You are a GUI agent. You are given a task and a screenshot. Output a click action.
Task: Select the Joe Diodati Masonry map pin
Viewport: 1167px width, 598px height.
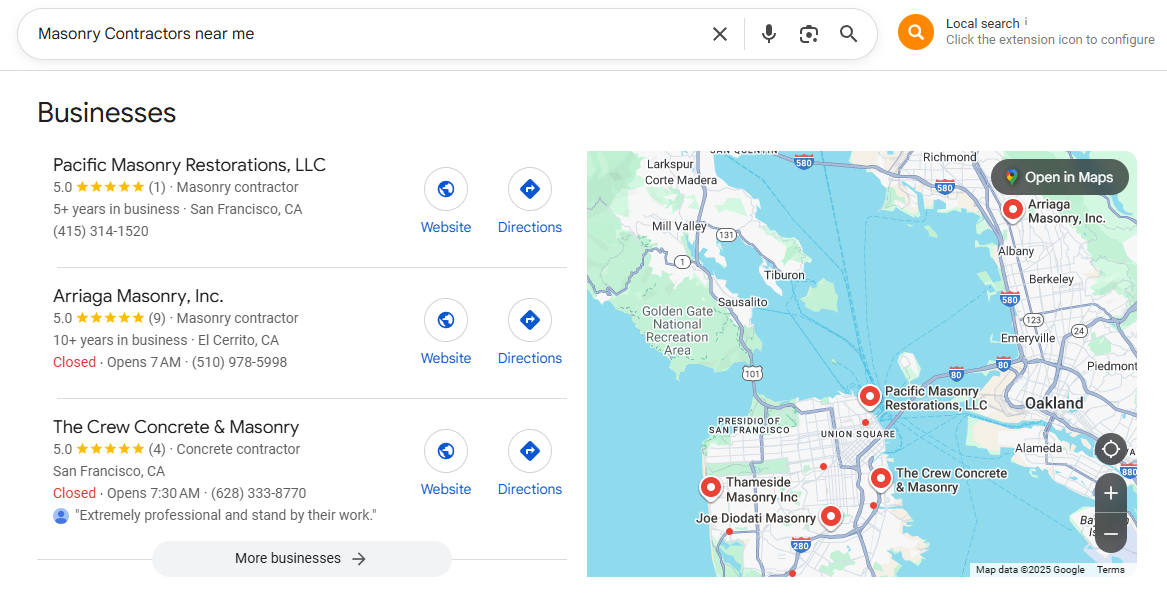(x=831, y=516)
